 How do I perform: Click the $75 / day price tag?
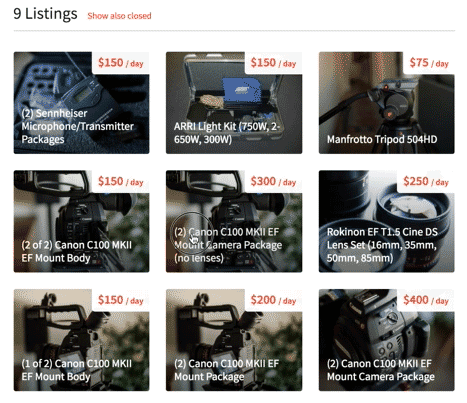tap(429, 63)
